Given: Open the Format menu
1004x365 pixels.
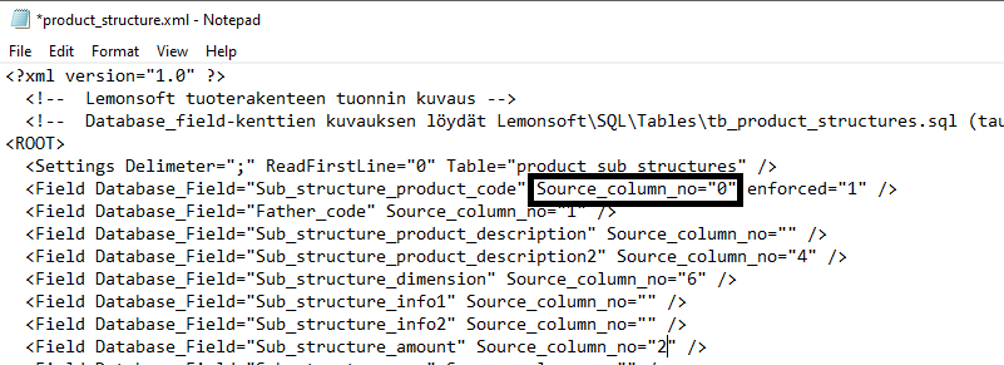Looking at the screenshot, I should (x=115, y=51).
